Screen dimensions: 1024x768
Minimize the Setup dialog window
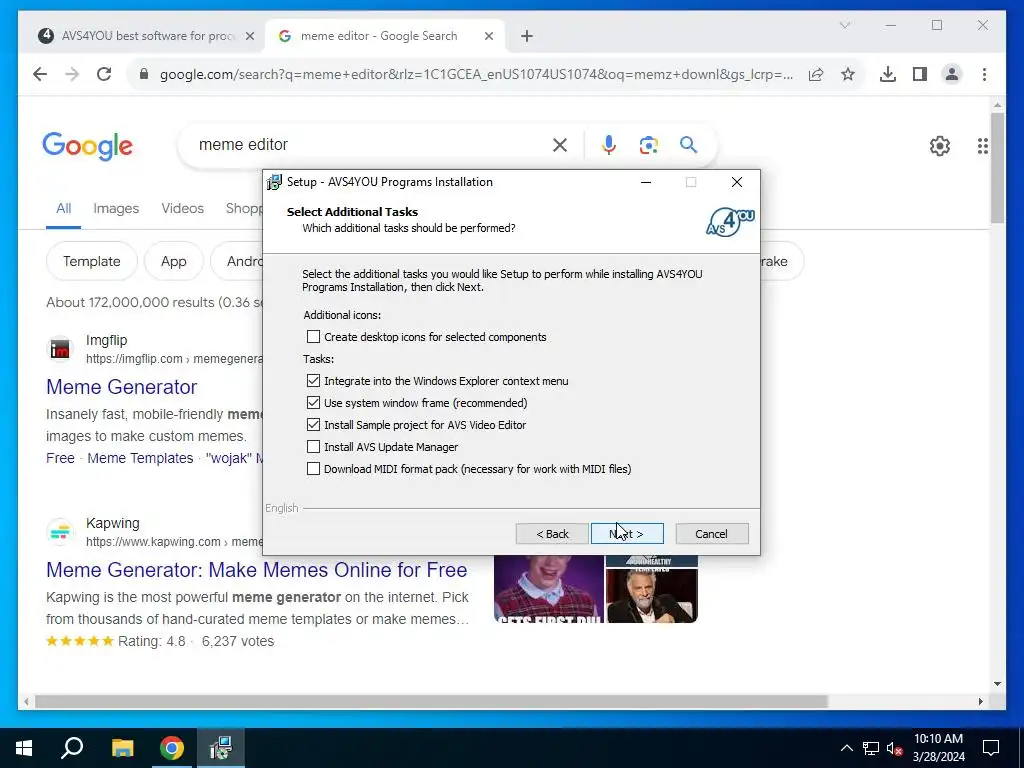click(x=646, y=182)
